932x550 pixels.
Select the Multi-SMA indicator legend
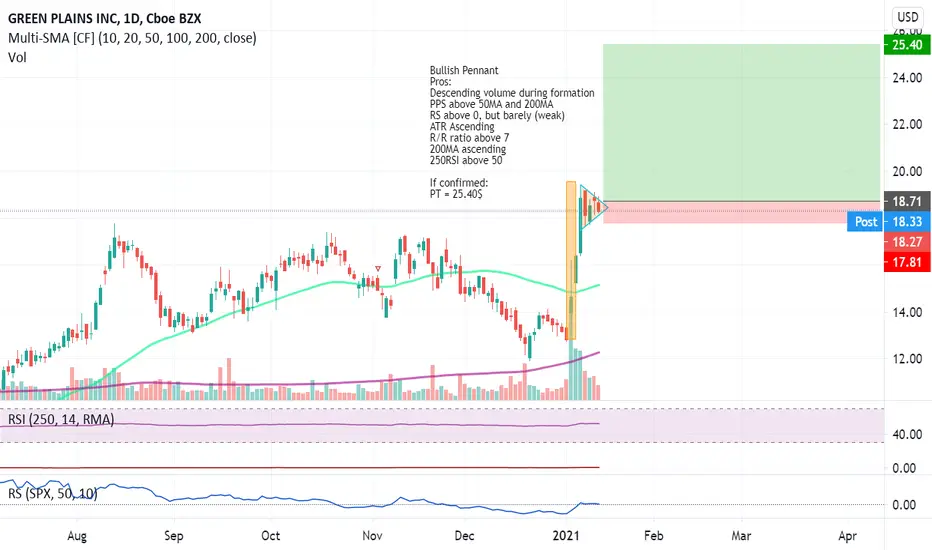[x=132, y=38]
